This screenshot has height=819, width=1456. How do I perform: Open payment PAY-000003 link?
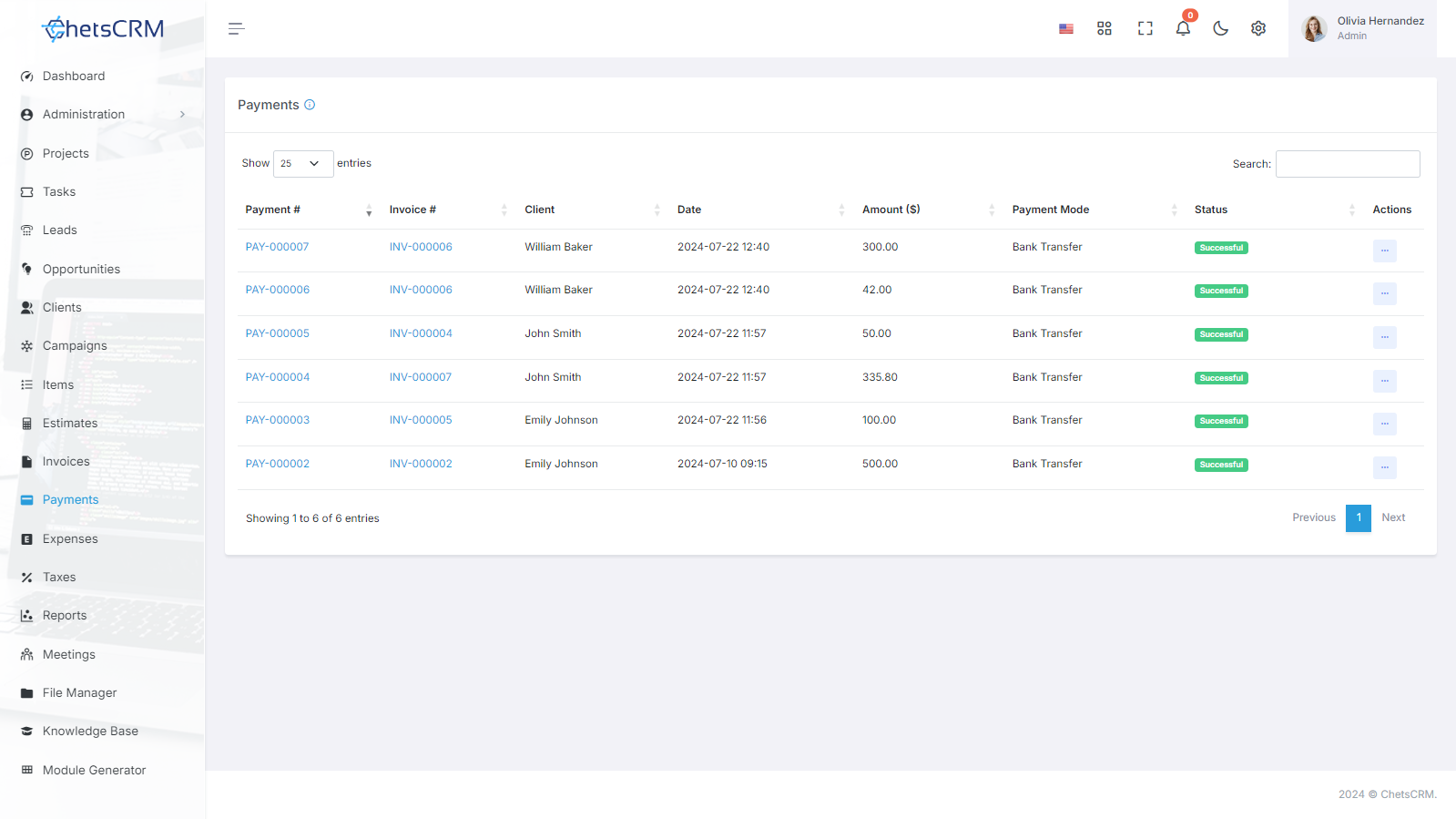pos(277,420)
